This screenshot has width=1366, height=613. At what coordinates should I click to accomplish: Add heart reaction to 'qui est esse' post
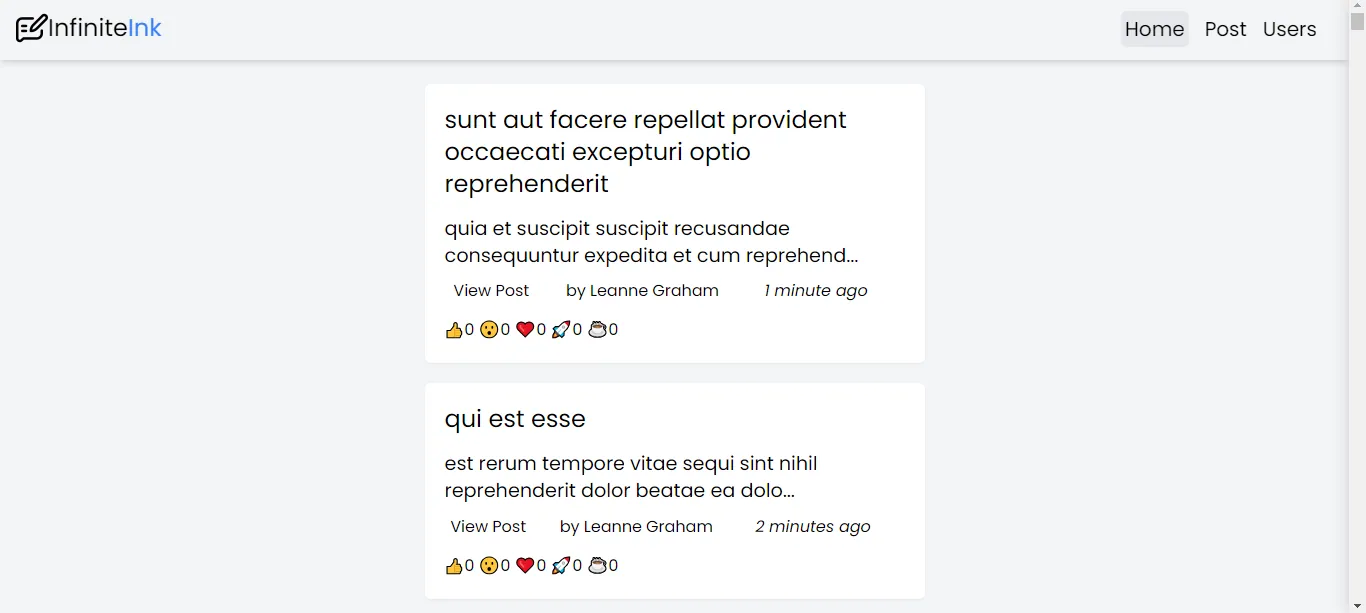click(x=531, y=566)
